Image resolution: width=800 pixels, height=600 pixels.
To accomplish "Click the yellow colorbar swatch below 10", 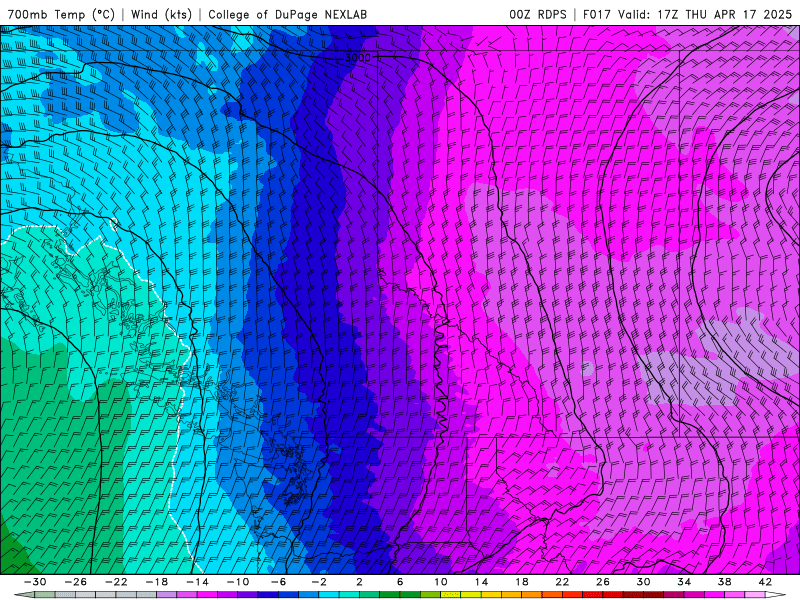I will pos(451,595).
